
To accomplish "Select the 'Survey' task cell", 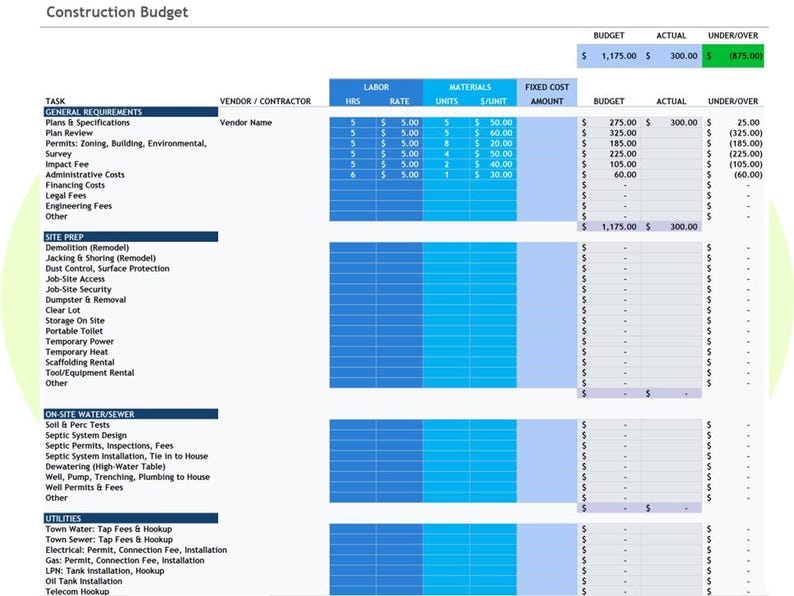I will pos(58,154).
